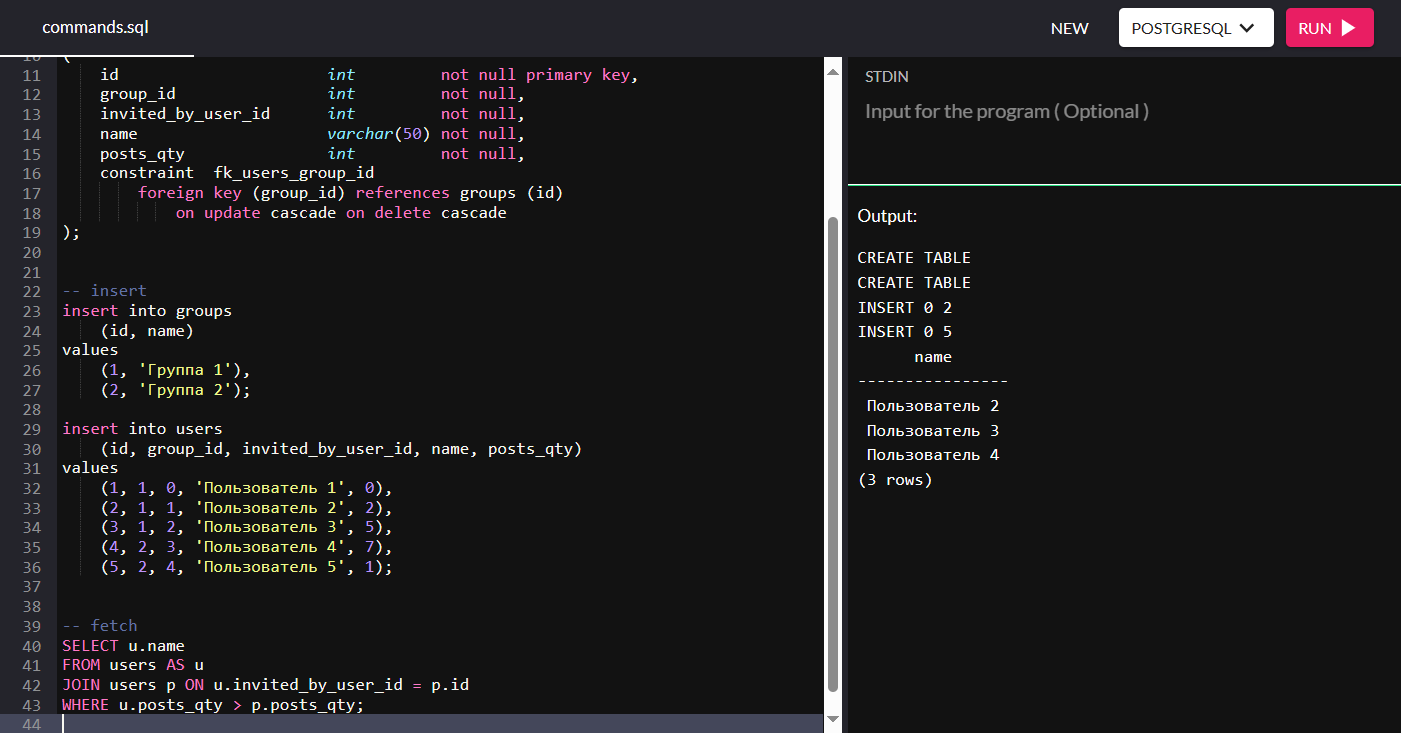Click the 'constraint fk_users_group_id' line
1401x733 pixels.
[x=237, y=173]
